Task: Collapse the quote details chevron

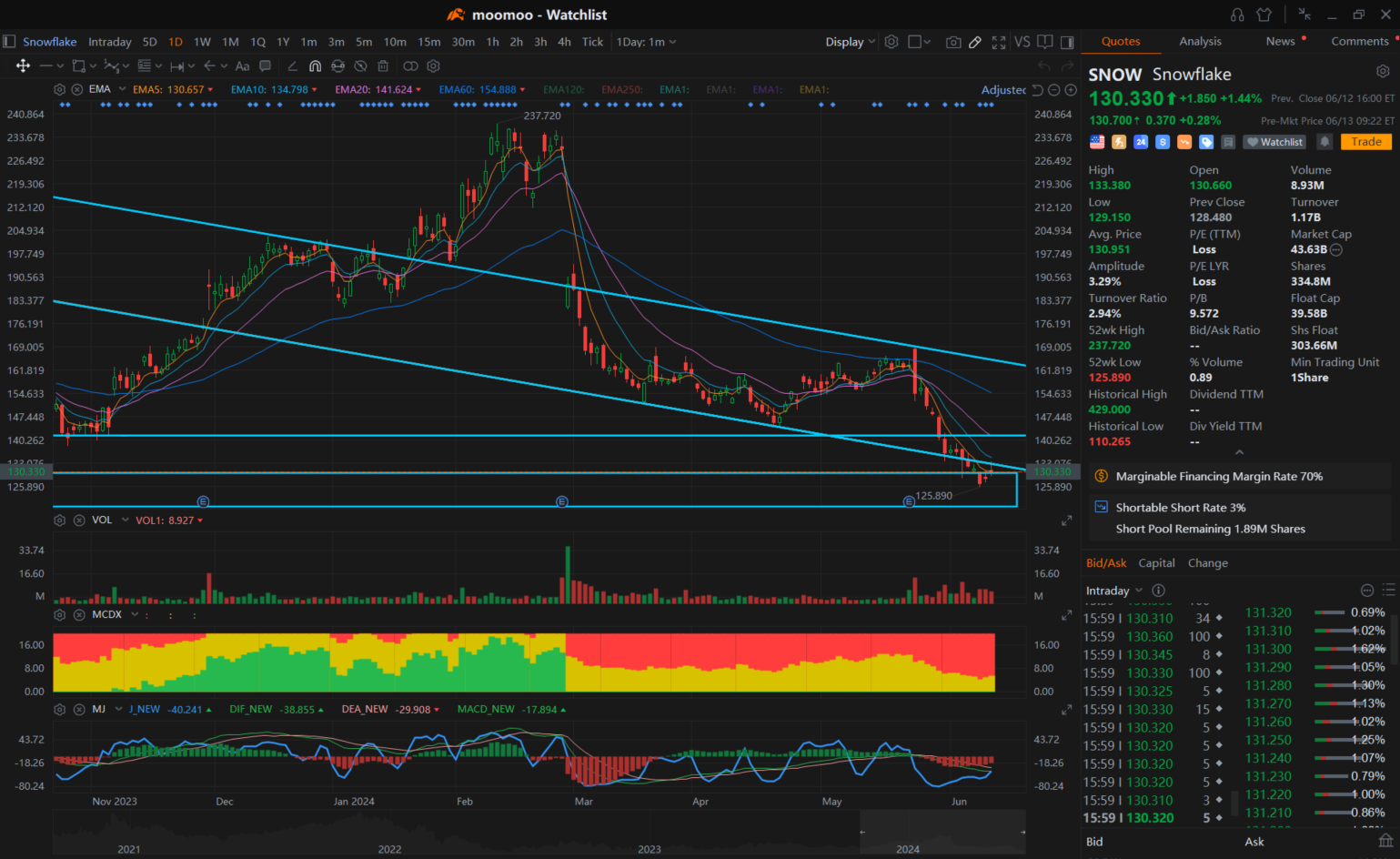Action: (x=1239, y=452)
